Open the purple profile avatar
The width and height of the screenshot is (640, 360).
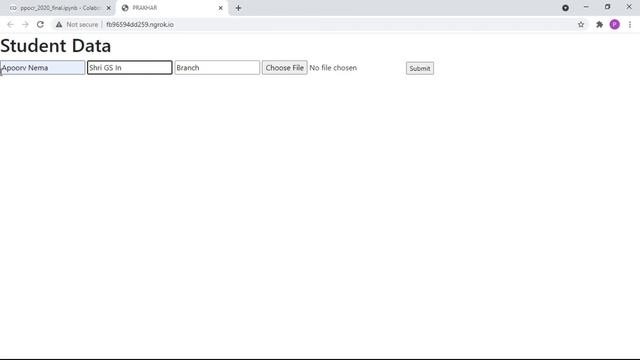[x=615, y=24]
